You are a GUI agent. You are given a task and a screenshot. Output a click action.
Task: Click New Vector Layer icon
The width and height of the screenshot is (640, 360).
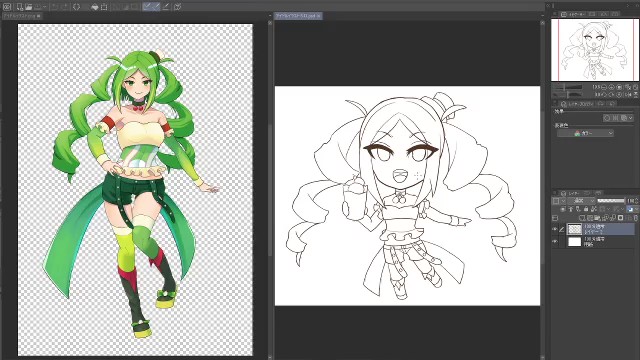pyautogui.click(x=589, y=218)
